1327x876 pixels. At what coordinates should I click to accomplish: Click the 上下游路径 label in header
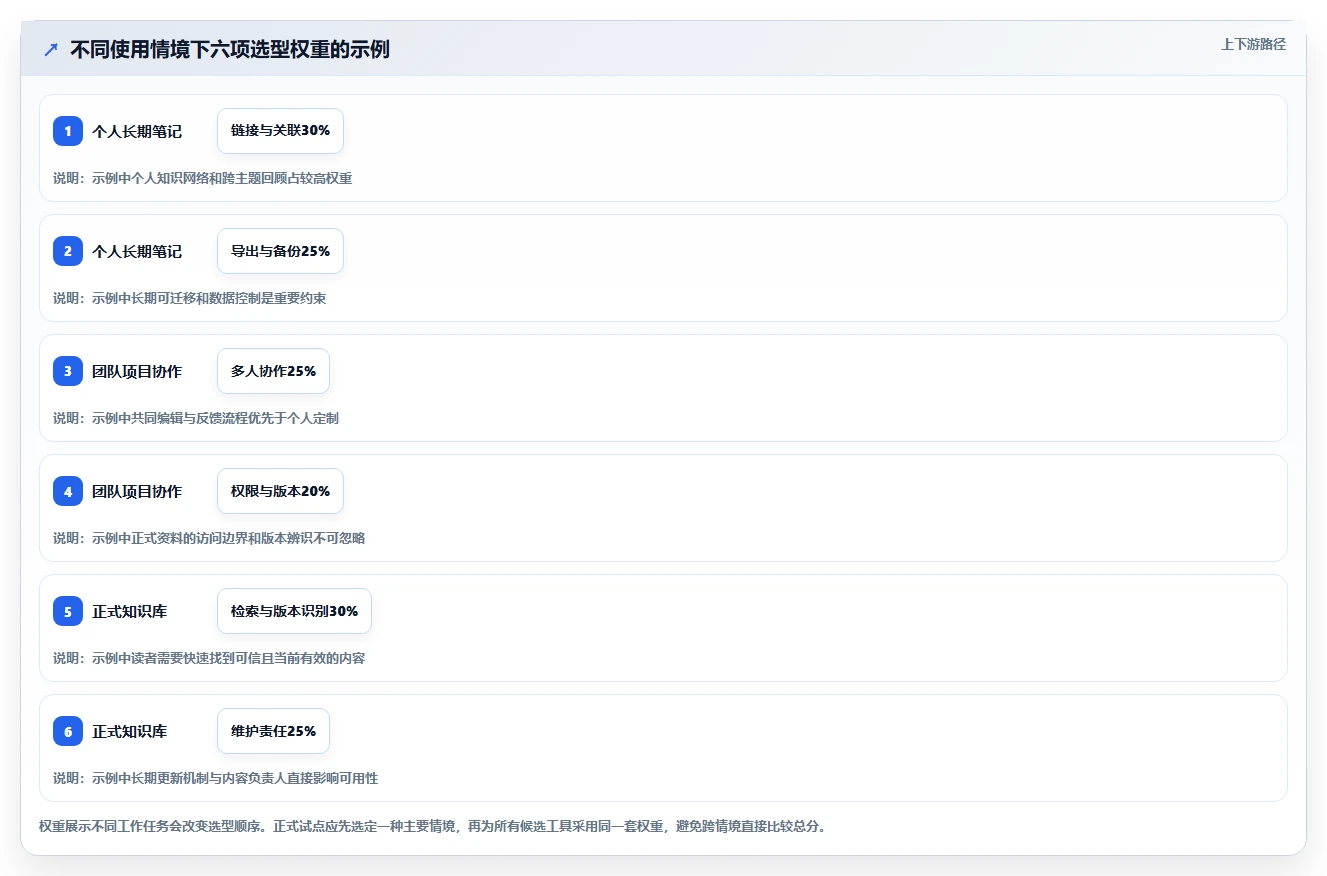(x=1253, y=44)
